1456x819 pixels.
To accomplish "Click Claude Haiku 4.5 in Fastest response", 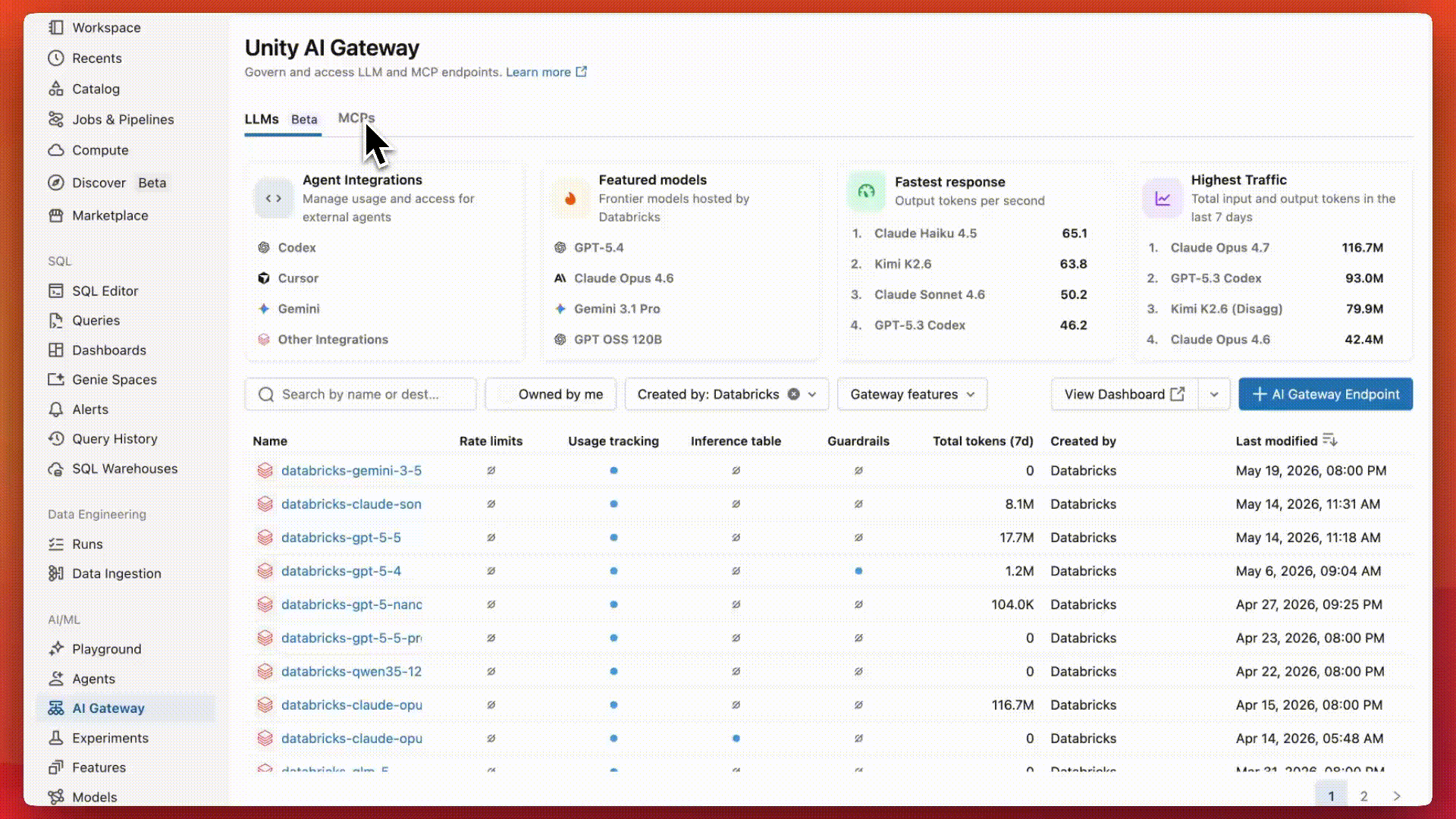I will (925, 233).
